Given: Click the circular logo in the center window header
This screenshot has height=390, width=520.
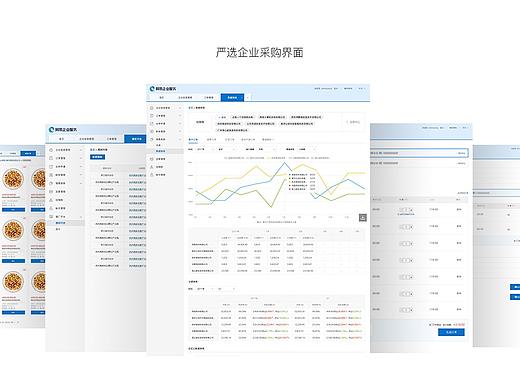Looking at the screenshot, I should pyautogui.click(x=152, y=89).
